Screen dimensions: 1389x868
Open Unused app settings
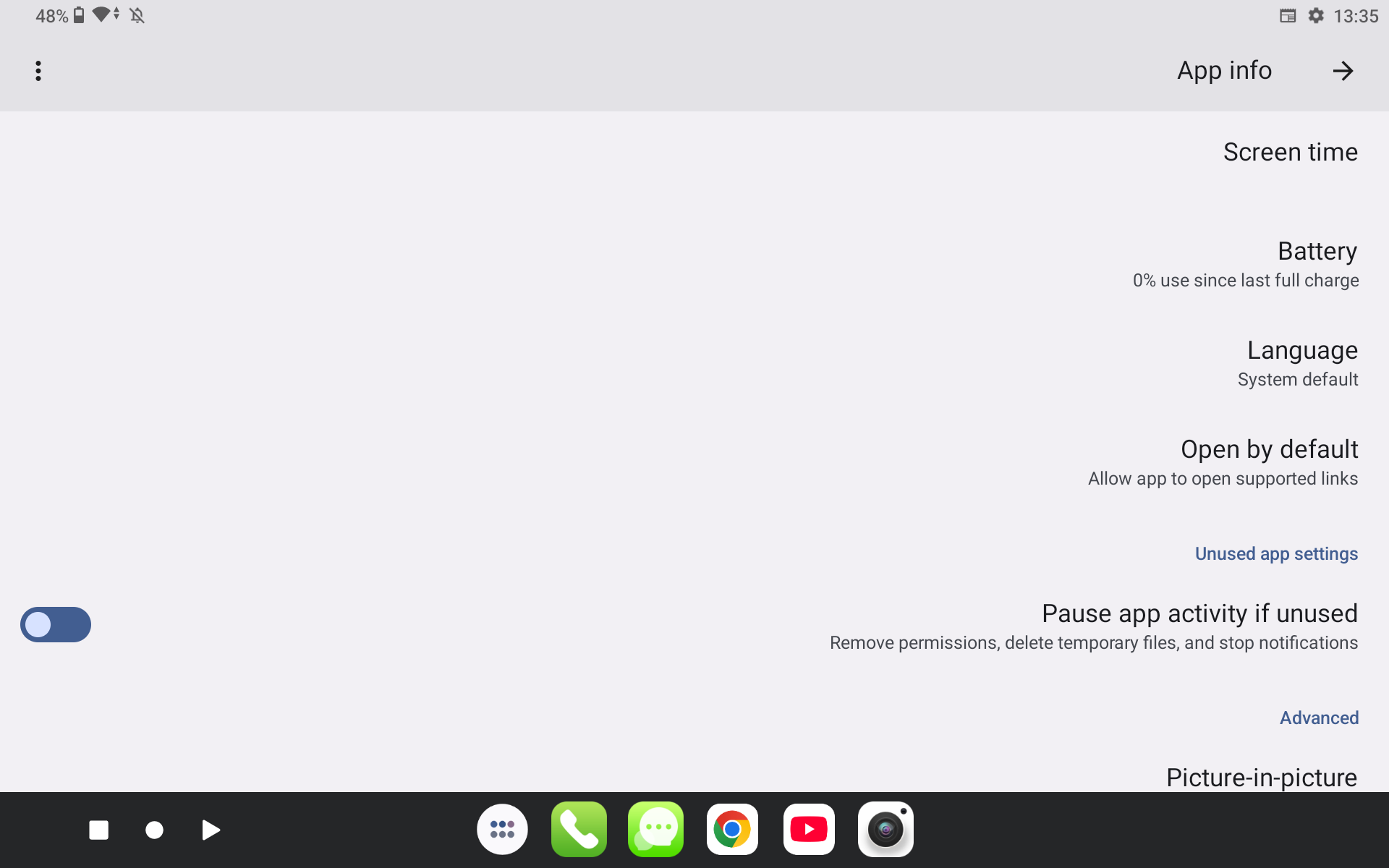(x=1276, y=553)
